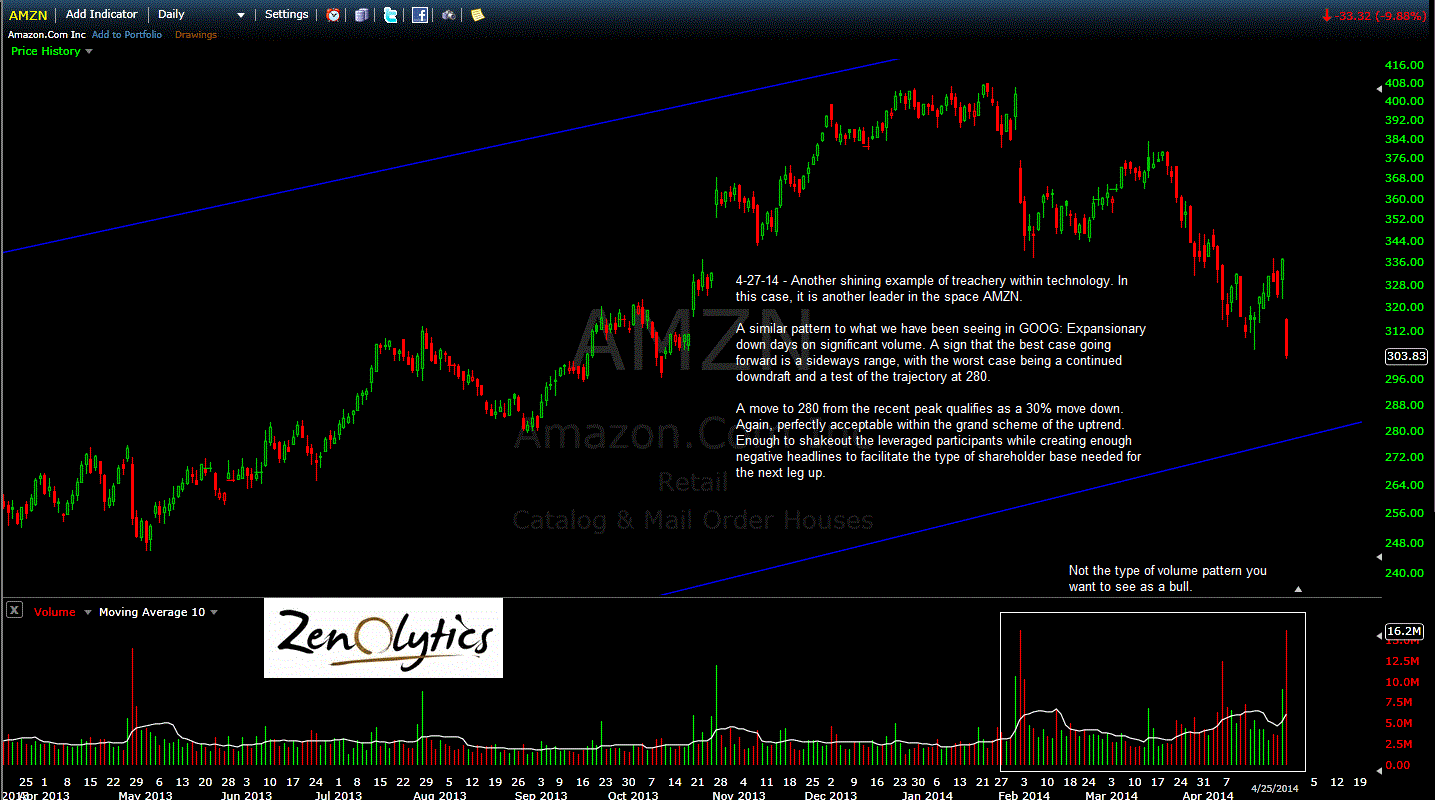Click the 240.00 price axis label

(1406, 573)
